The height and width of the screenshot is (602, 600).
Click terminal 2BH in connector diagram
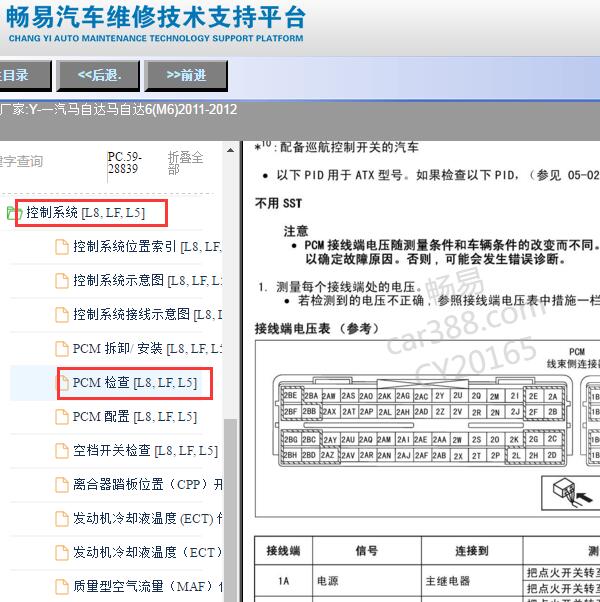point(290,455)
